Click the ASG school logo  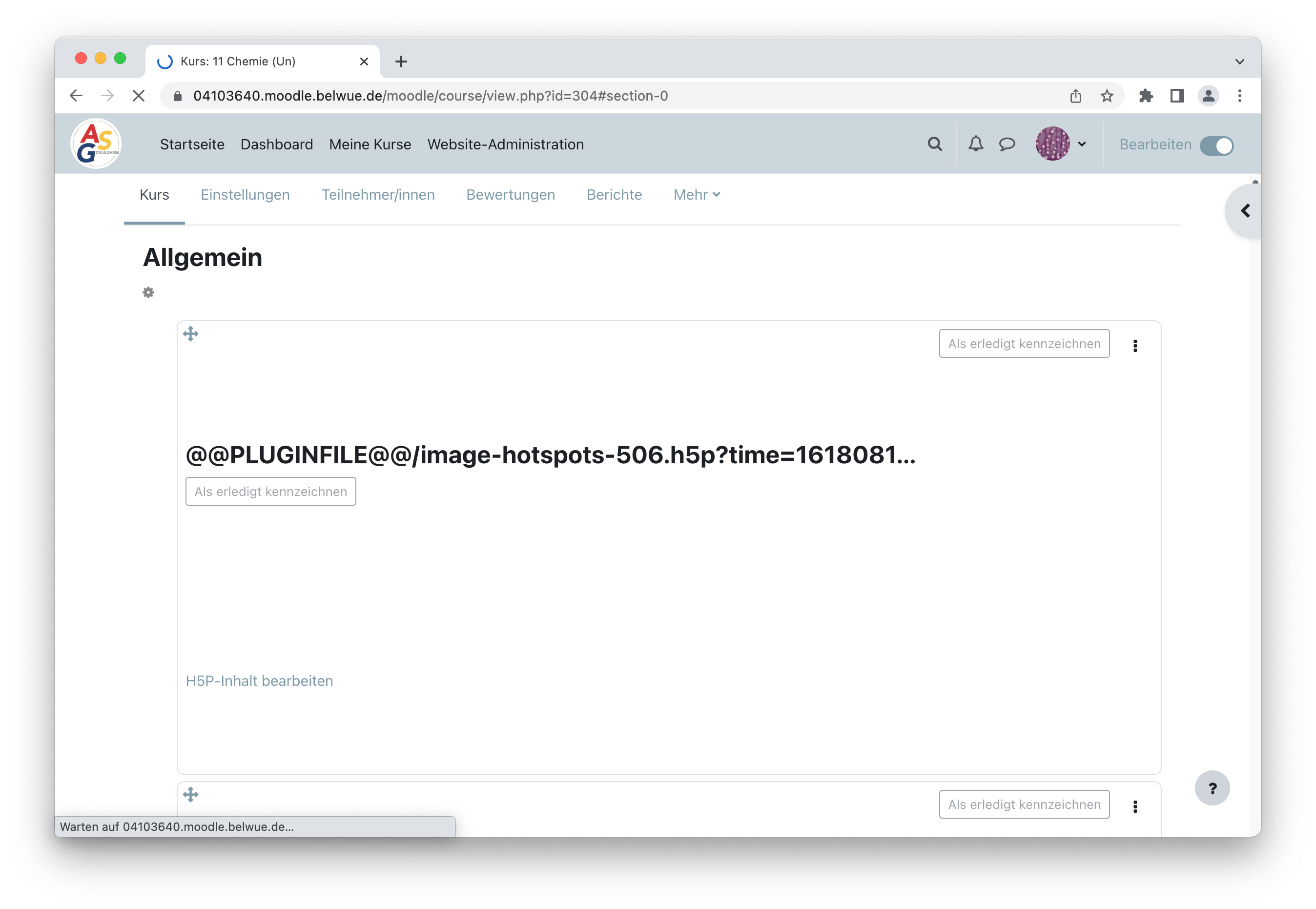click(95, 143)
